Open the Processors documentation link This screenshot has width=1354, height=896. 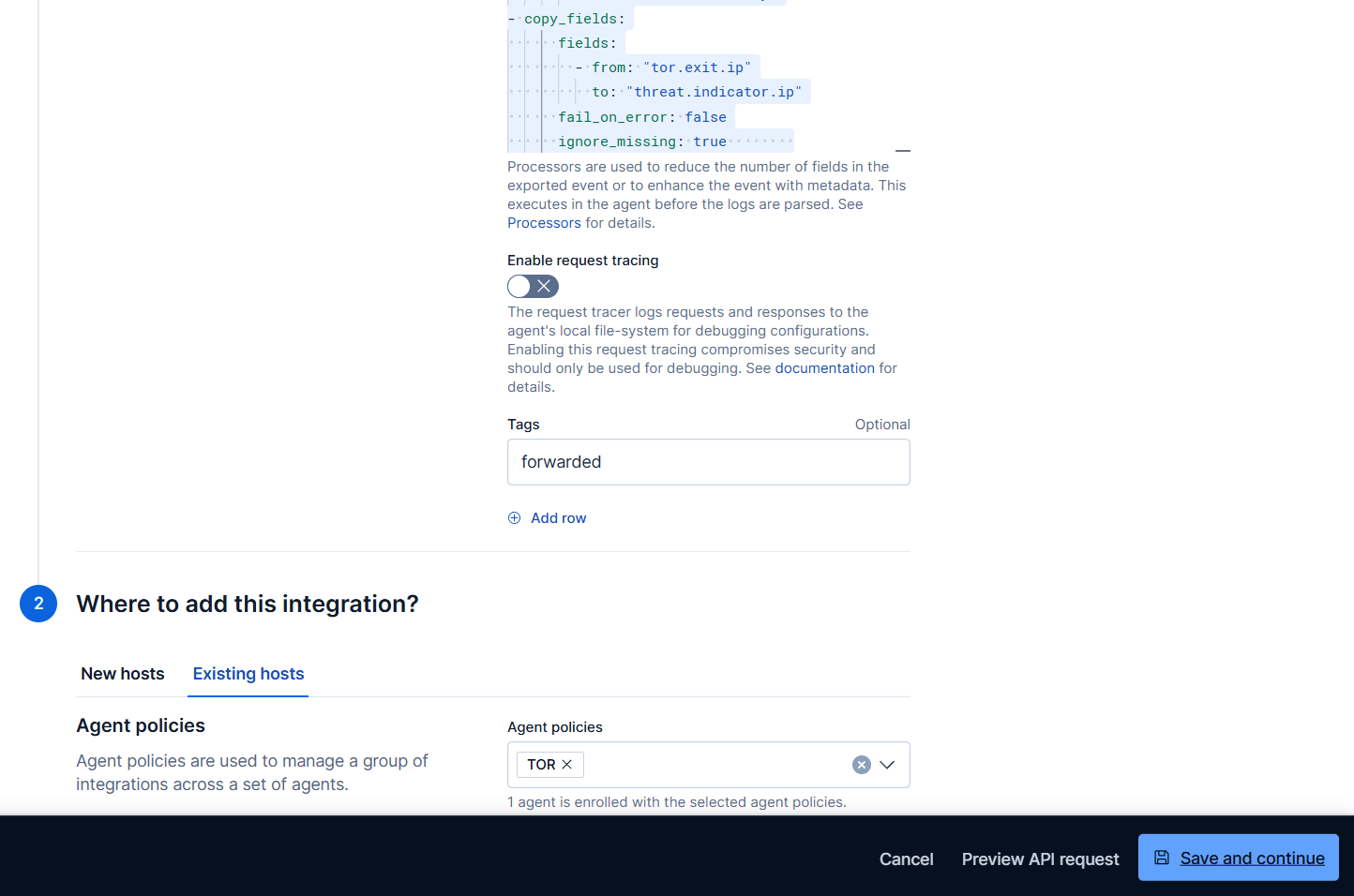[544, 223]
